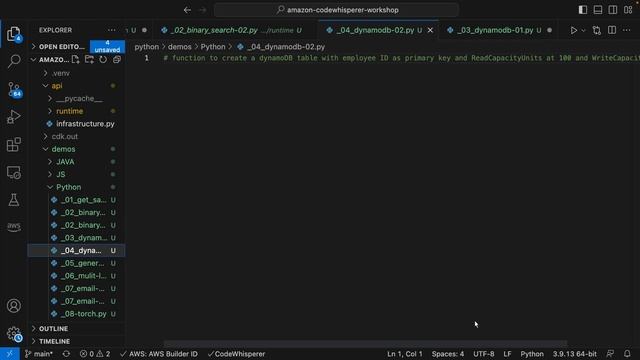Go back with the navigation arrow
This screenshot has width=640, height=360.
[187, 10]
